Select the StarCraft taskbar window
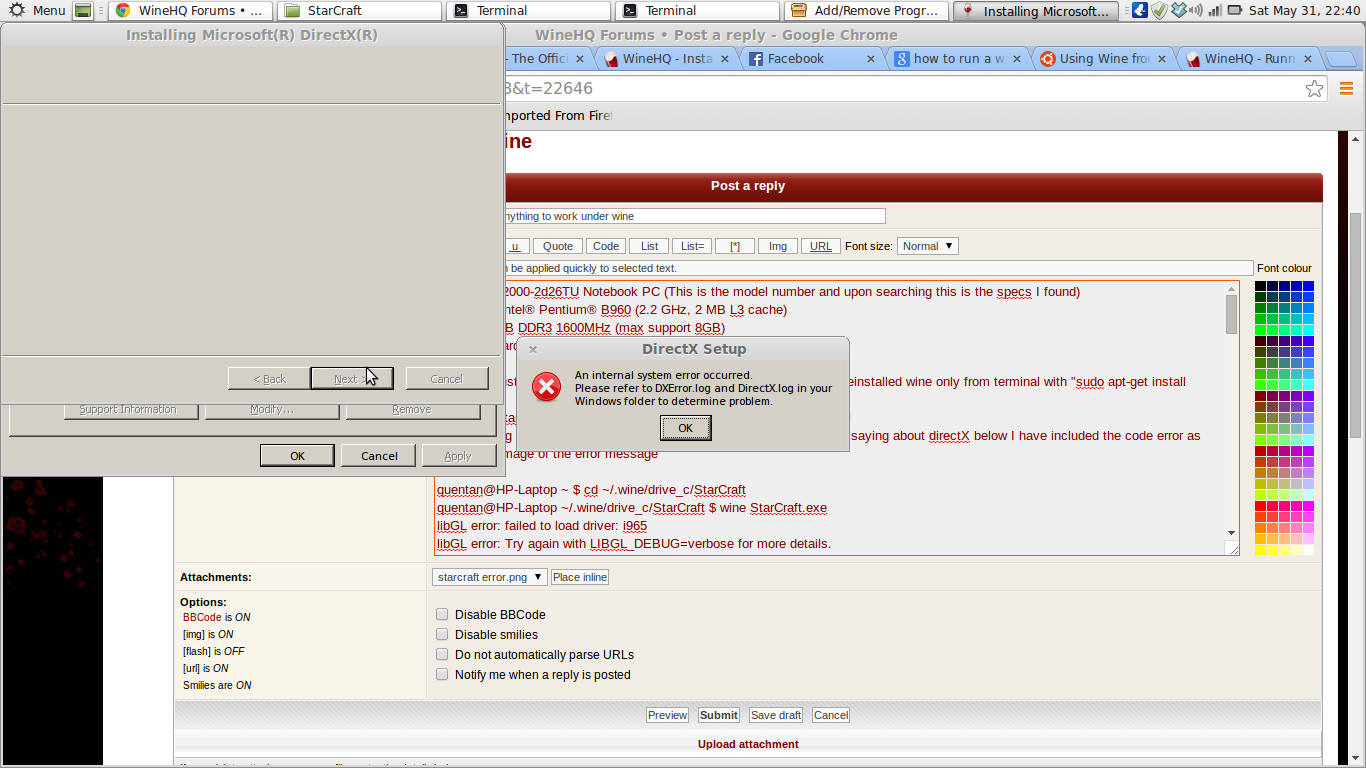 click(361, 11)
